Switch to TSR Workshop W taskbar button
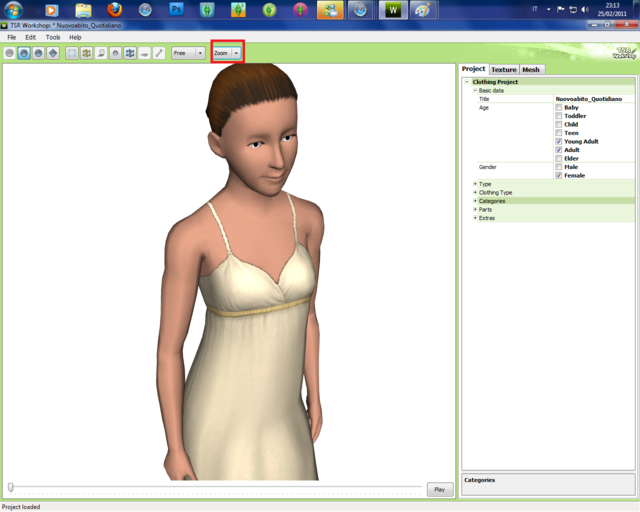The width and height of the screenshot is (640, 512). click(393, 10)
